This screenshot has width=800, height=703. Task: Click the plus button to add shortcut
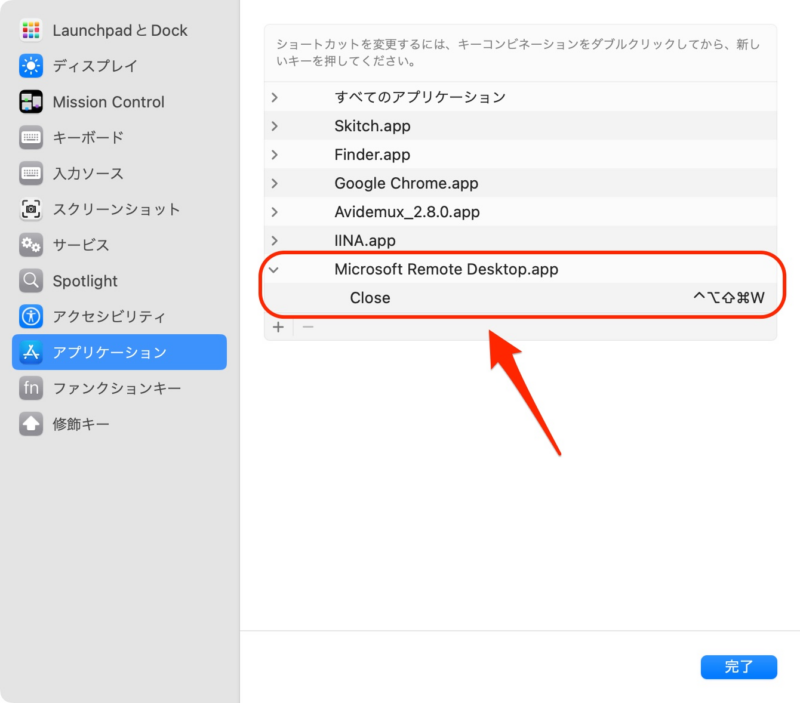coord(279,327)
